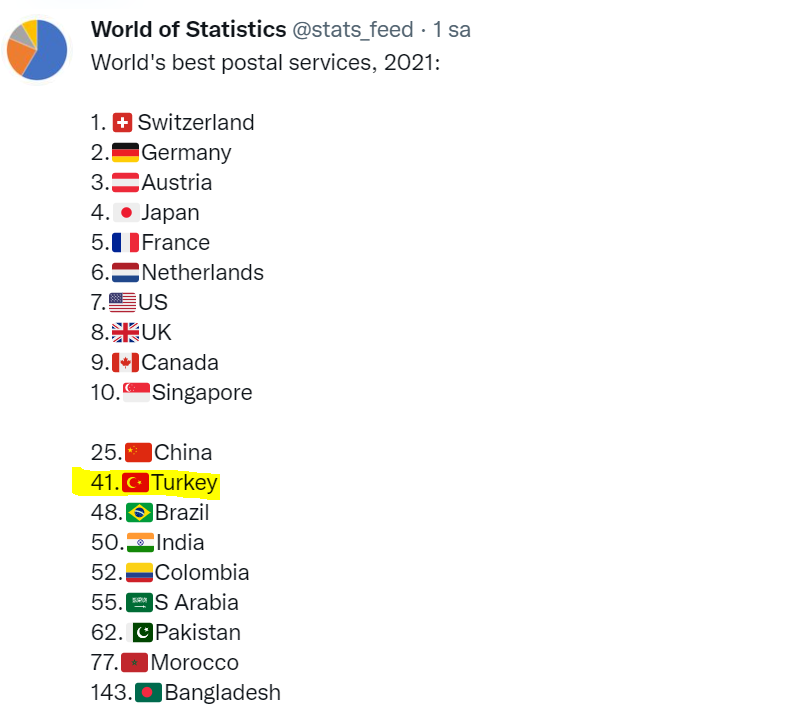
Task: Select the Japan flag icon
Action: 126,213
